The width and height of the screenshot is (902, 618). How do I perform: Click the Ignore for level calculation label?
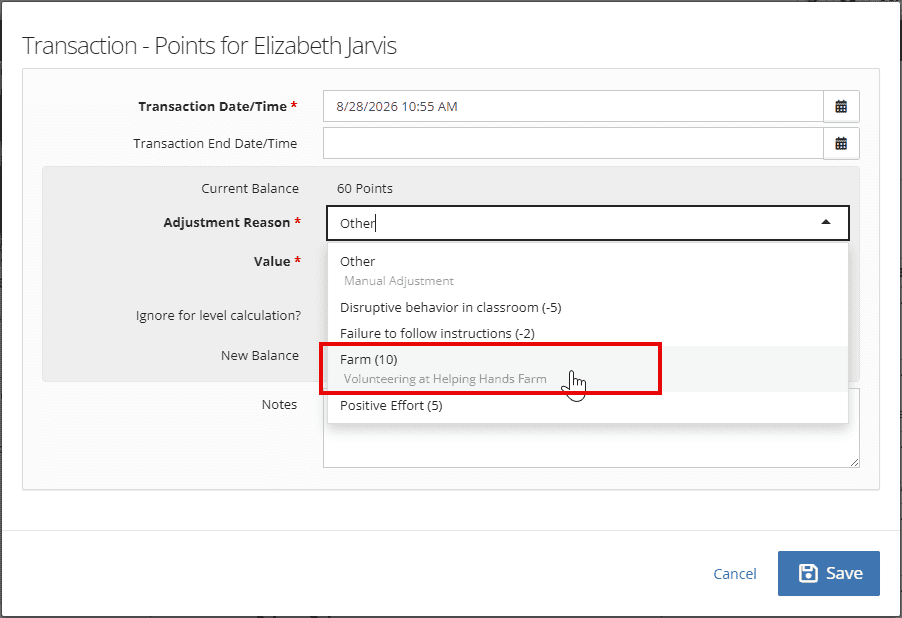(218, 315)
